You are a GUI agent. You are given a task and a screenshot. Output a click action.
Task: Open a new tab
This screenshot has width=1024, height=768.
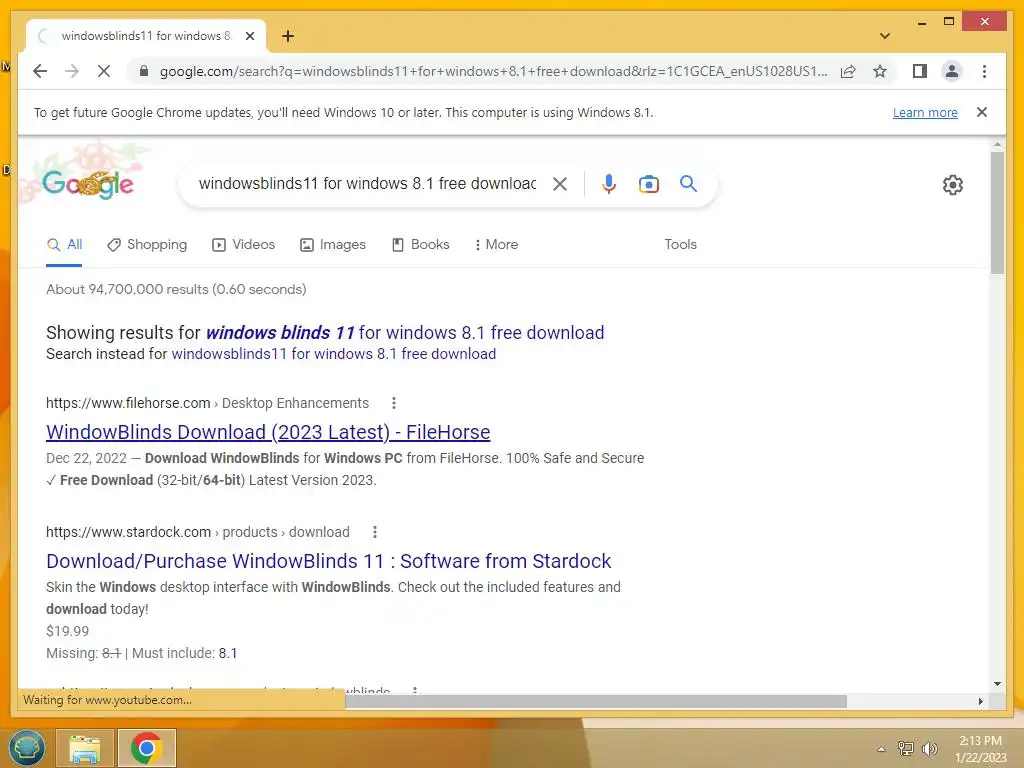(x=288, y=36)
